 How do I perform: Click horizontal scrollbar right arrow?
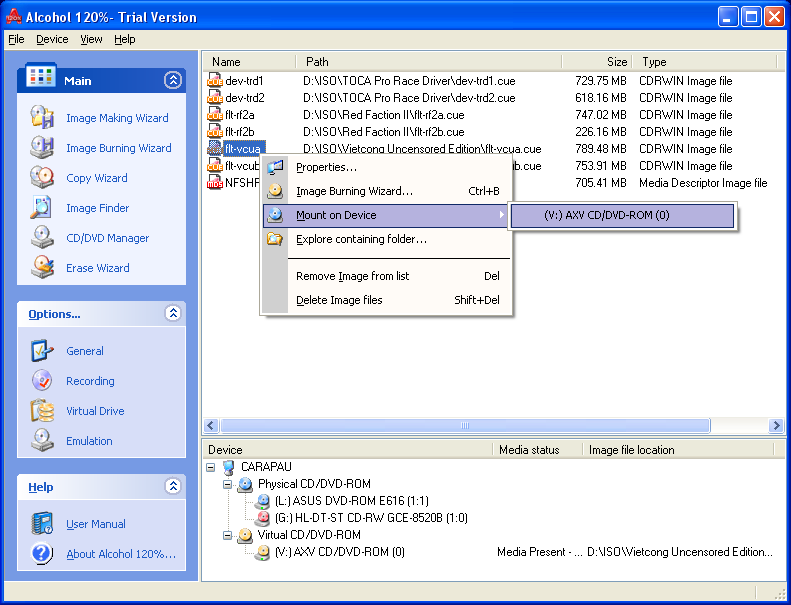pyautogui.click(x=776, y=426)
